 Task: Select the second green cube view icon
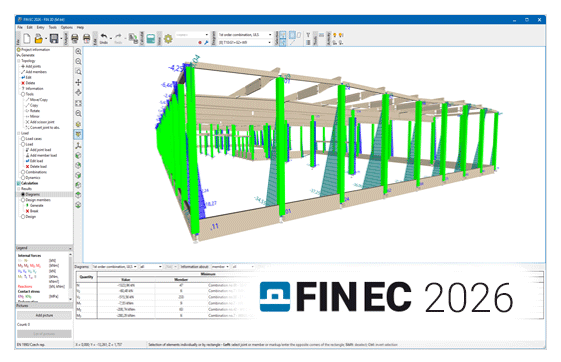(x=78, y=165)
